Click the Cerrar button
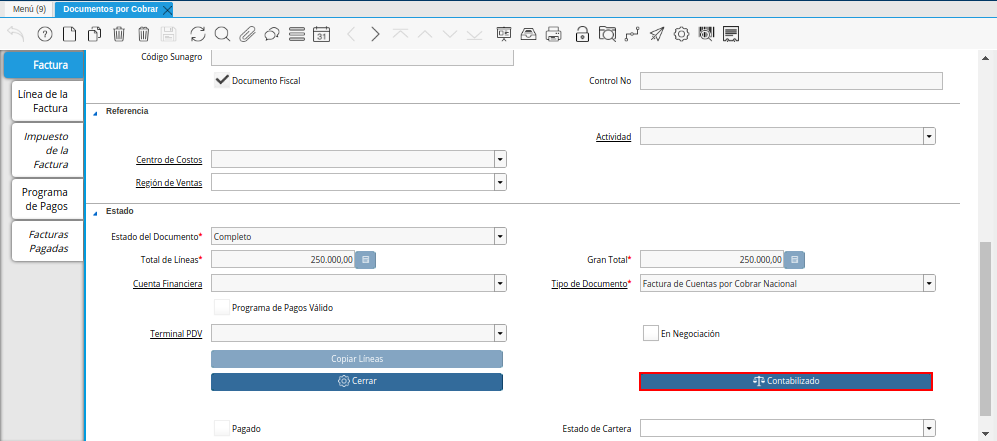997x441 pixels. coord(357,382)
